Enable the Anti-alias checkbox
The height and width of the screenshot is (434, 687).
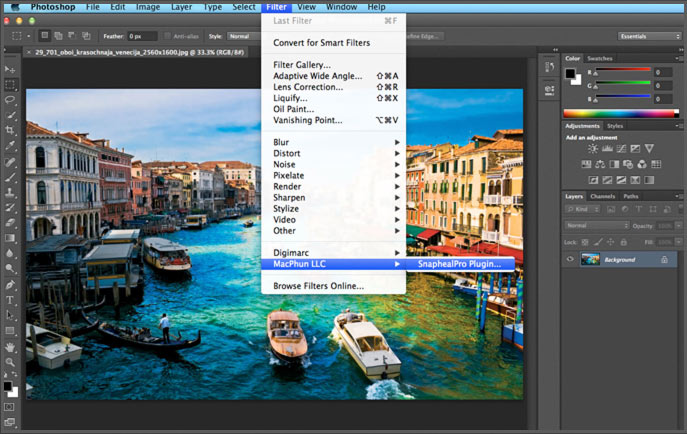coord(168,36)
